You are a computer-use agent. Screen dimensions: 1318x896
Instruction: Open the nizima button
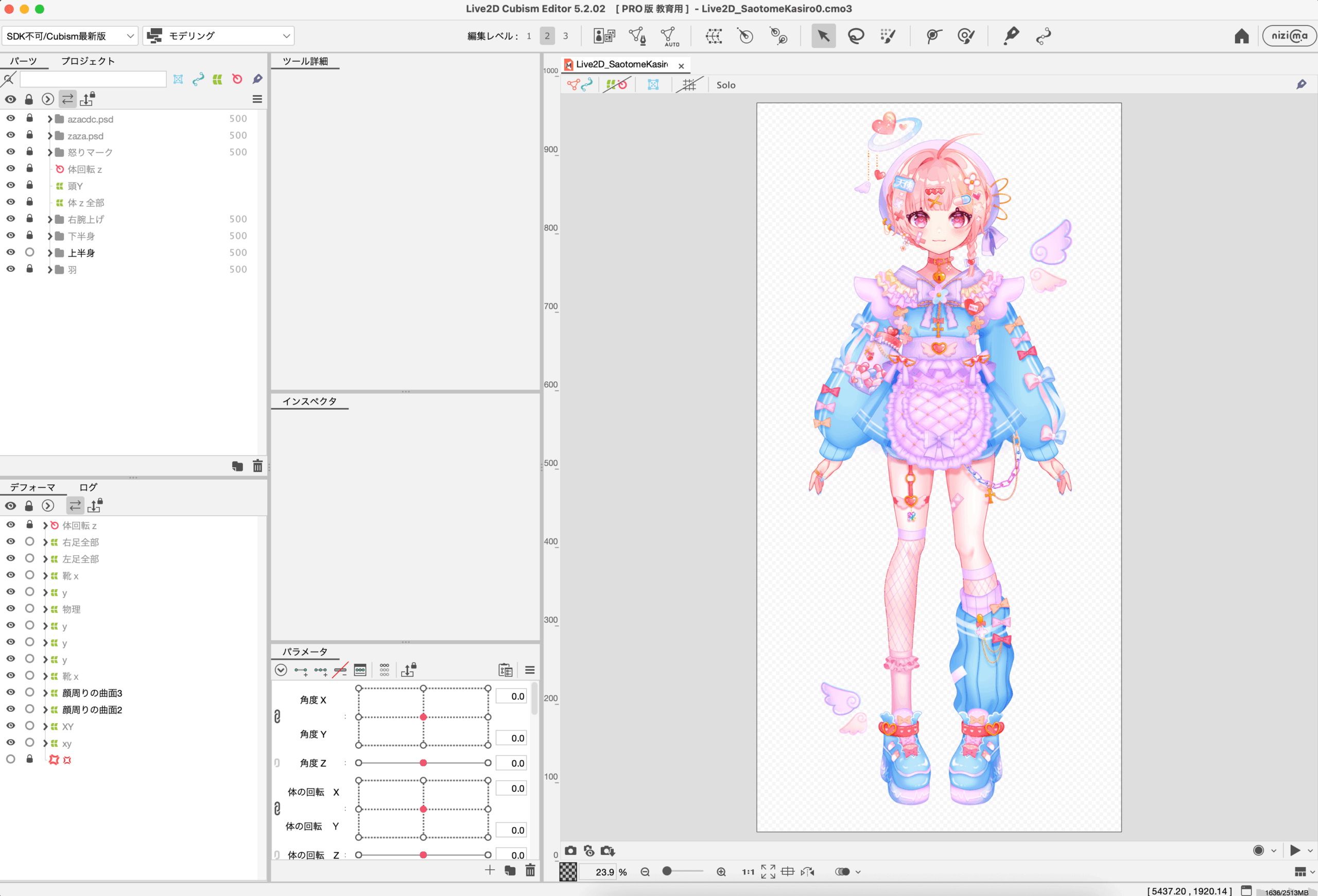click(x=1289, y=36)
